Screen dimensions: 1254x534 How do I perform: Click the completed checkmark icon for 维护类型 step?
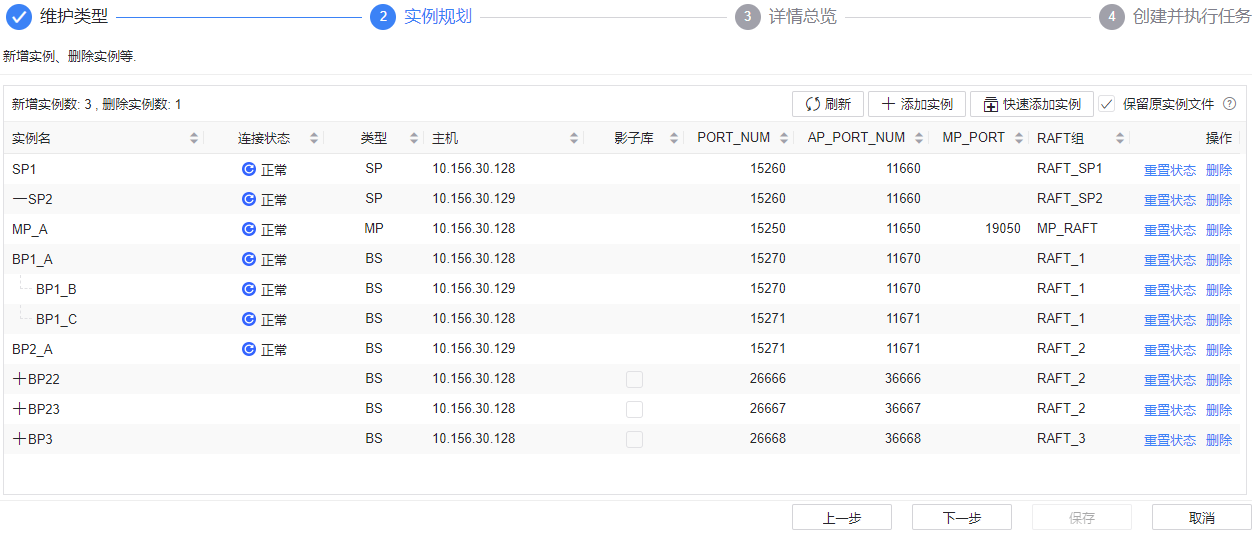pos(20,17)
